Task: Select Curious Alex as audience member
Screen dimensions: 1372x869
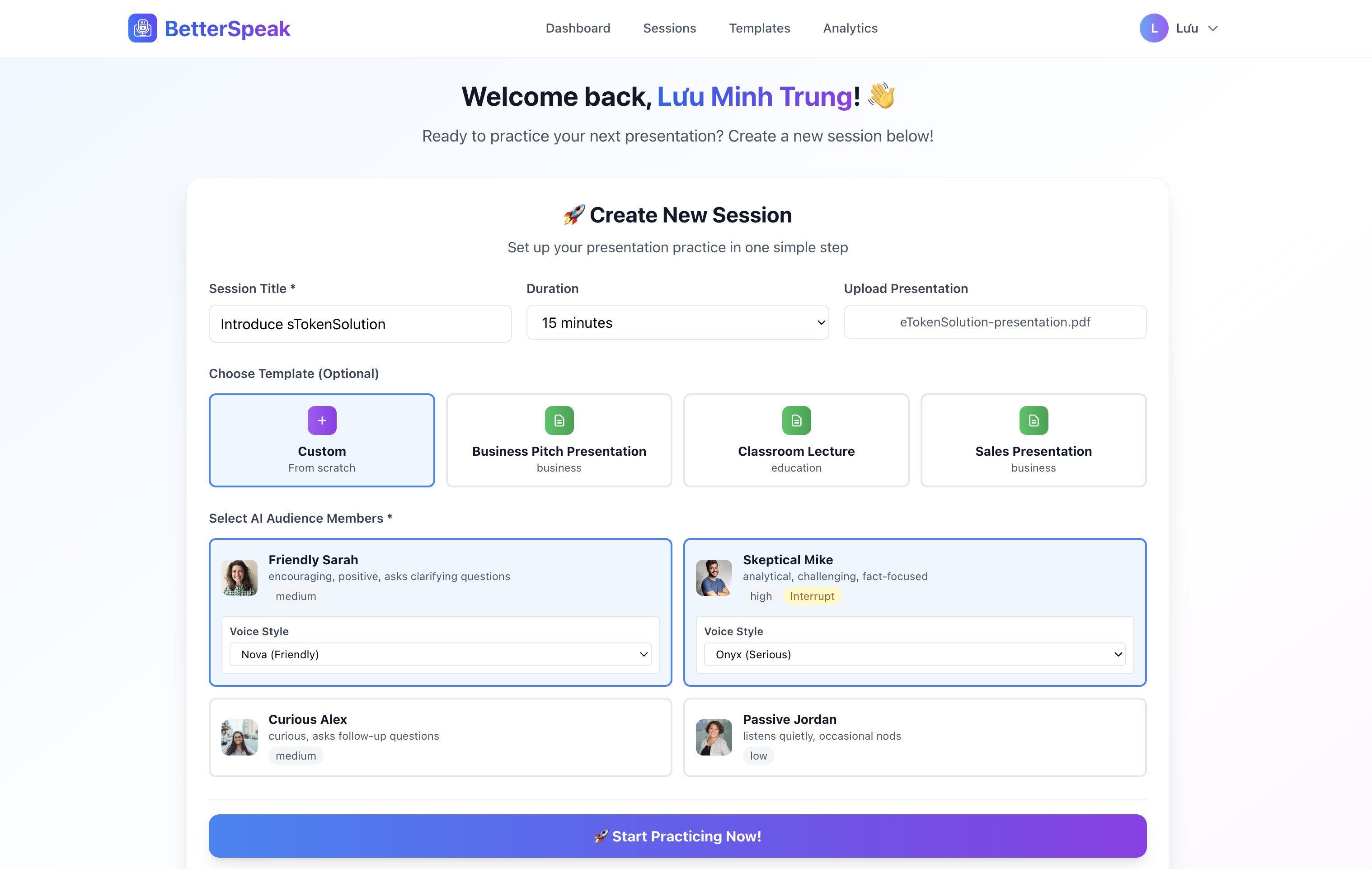Action: [x=440, y=737]
